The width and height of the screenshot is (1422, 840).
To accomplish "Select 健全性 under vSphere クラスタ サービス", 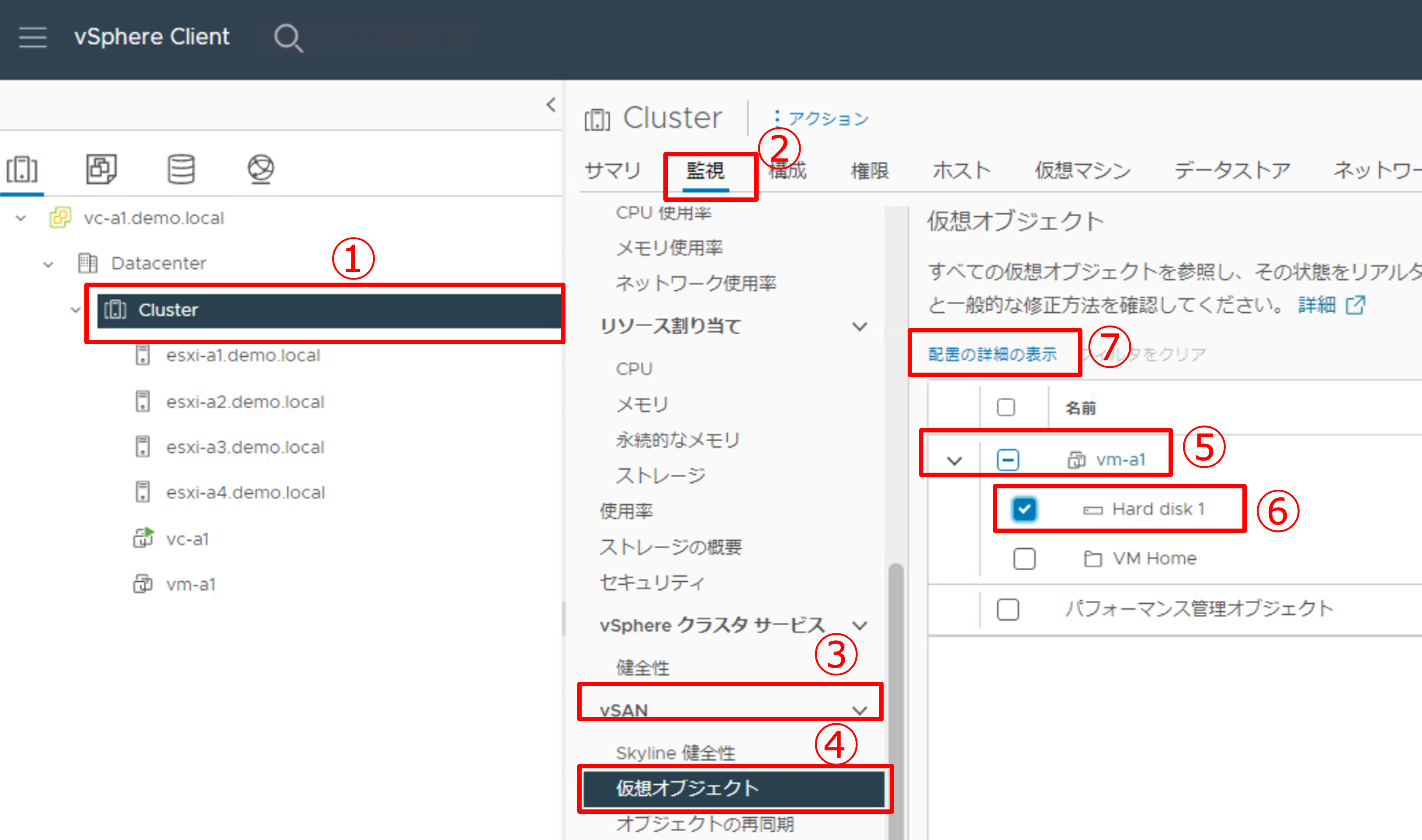I will coord(643,668).
